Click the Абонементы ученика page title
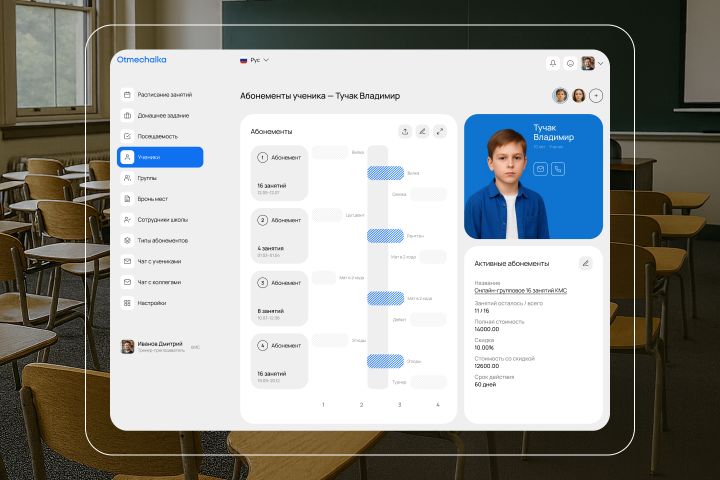The height and width of the screenshot is (480, 720). (320, 96)
